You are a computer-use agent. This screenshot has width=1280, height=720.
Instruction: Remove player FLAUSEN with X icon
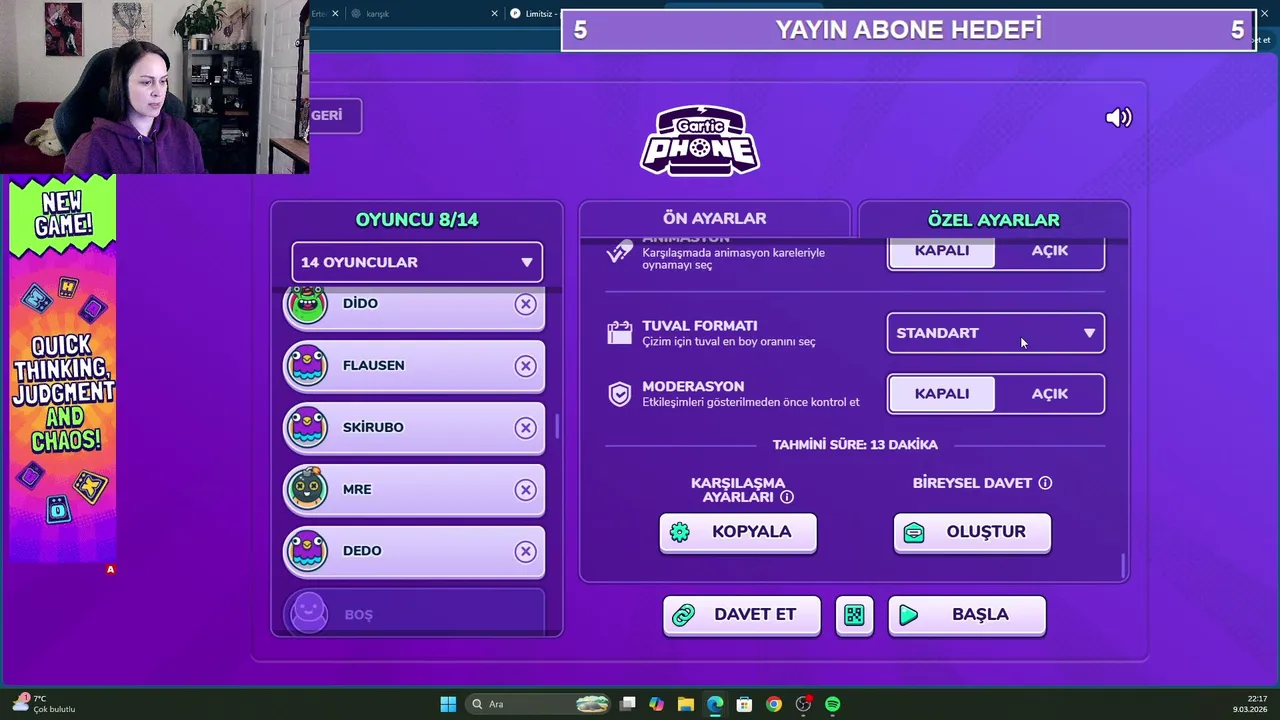click(x=525, y=366)
